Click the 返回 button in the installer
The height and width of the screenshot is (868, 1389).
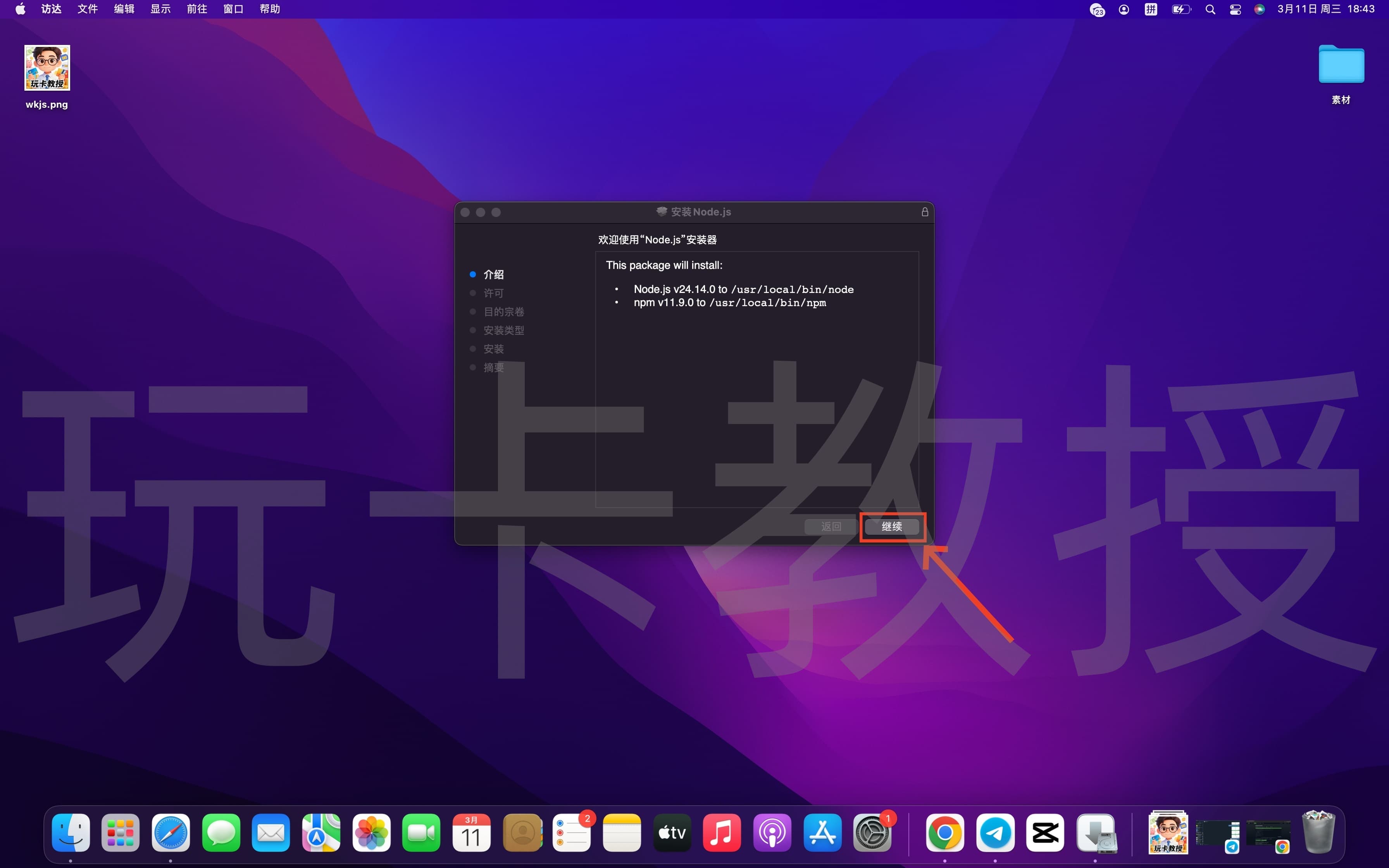click(830, 527)
